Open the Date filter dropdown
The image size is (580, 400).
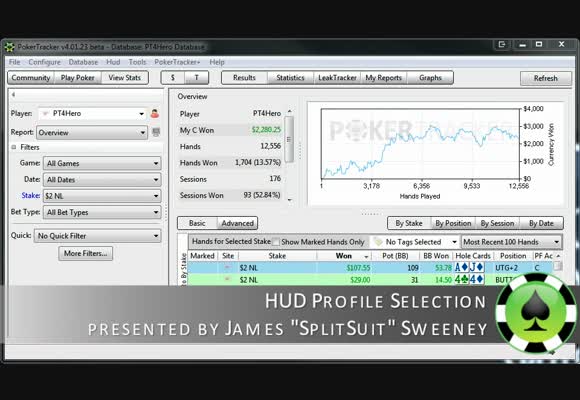pos(102,179)
